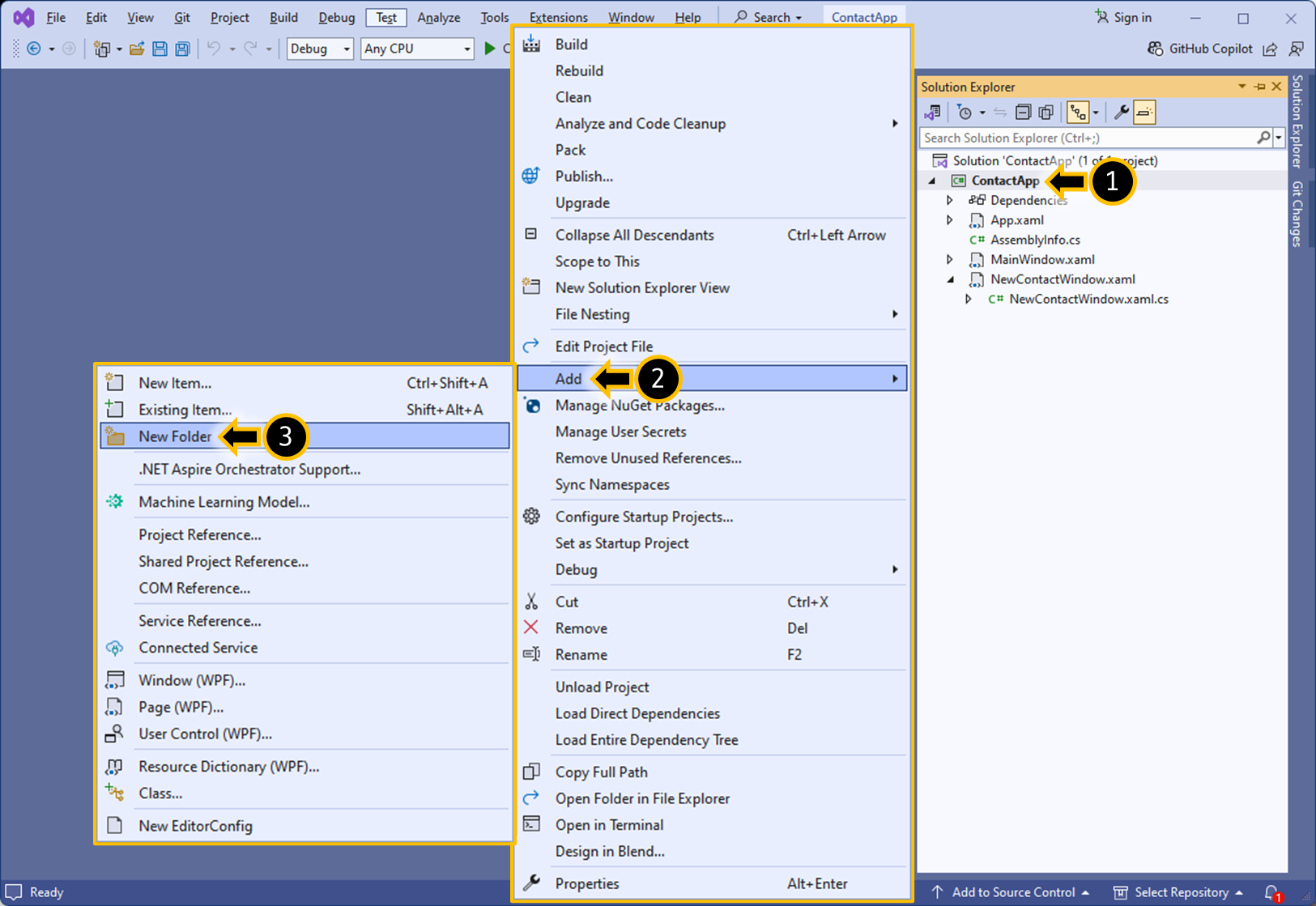Click the Save icon in toolbar
Screen dimensions: 1316x906
pos(160,49)
